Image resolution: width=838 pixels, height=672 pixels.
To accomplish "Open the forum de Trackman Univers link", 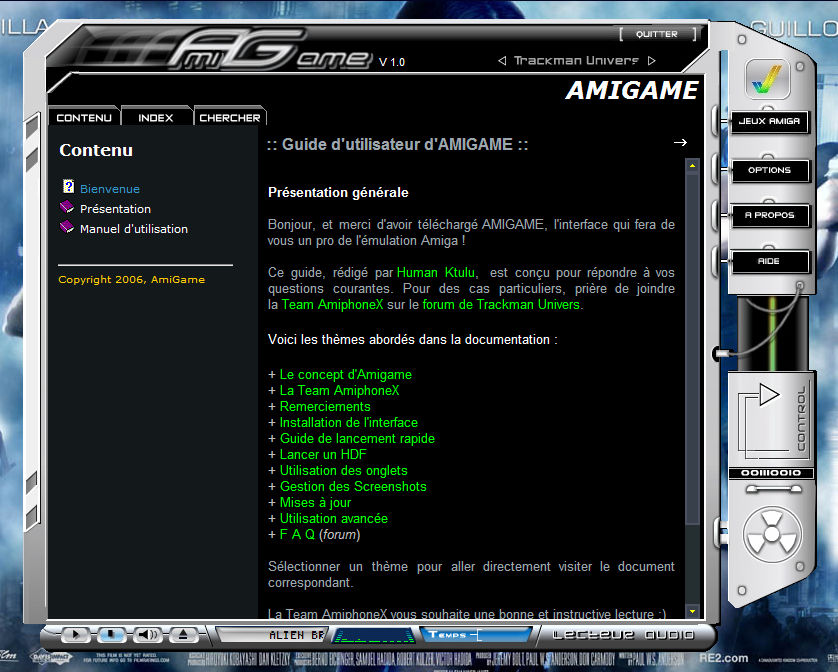I will pyautogui.click(x=501, y=305).
